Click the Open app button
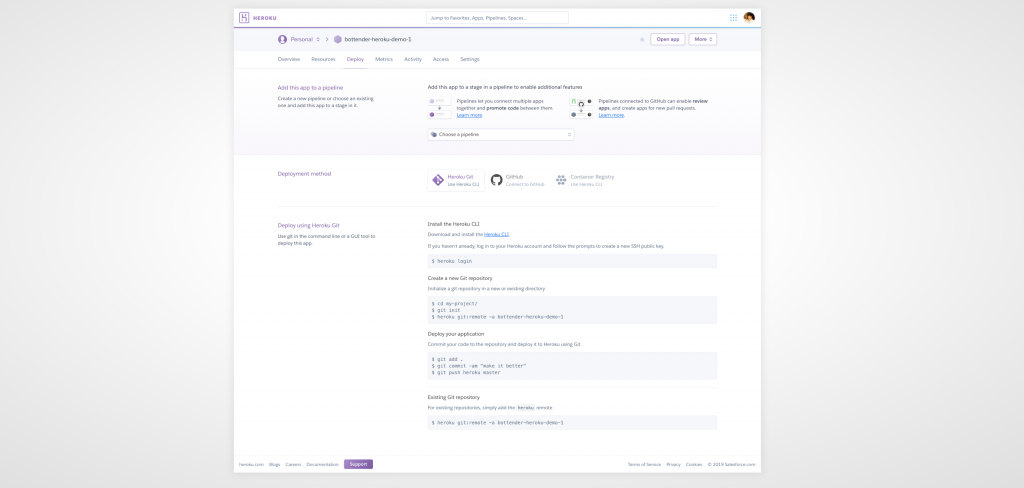 pos(667,39)
